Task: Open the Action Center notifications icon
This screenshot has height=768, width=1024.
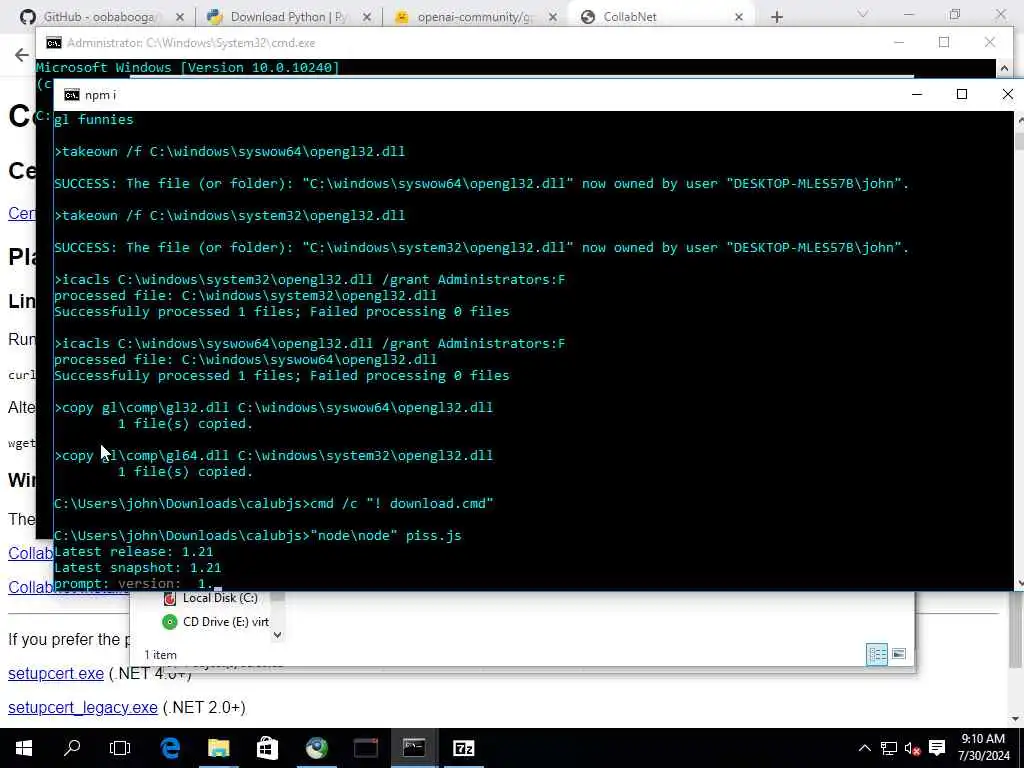Action: [937, 748]
